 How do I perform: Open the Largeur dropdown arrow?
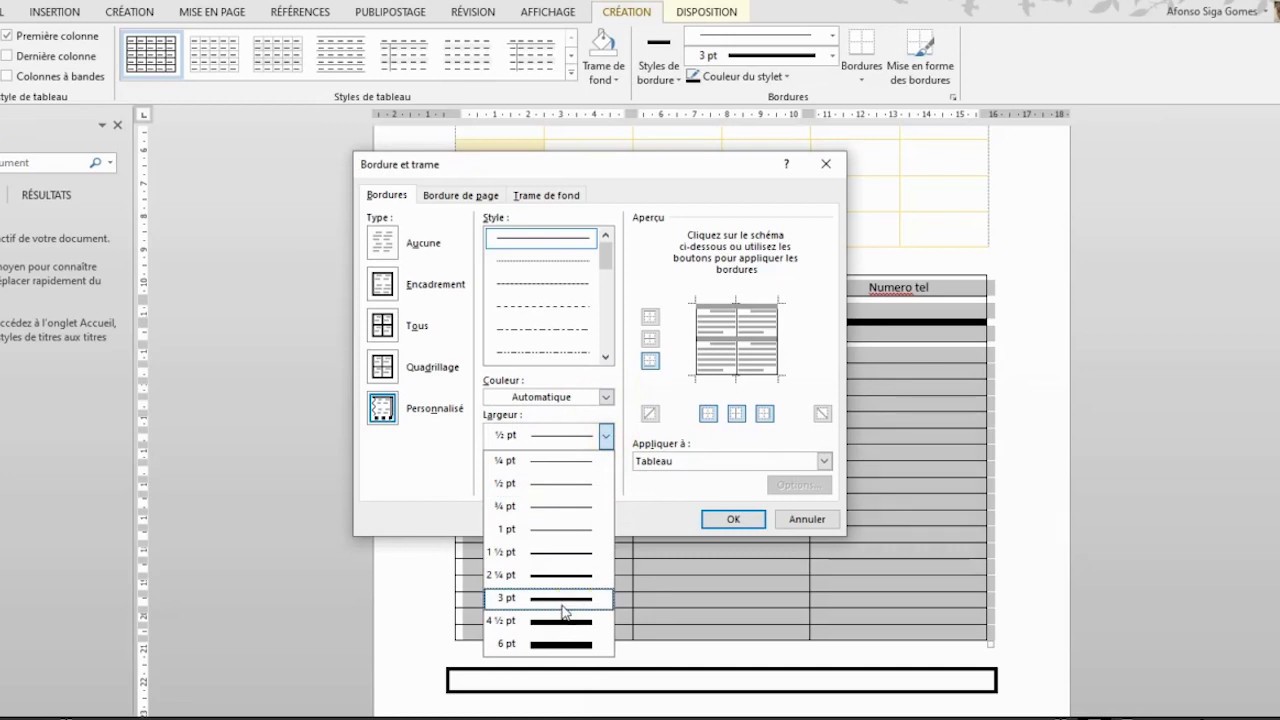[606, 435]
